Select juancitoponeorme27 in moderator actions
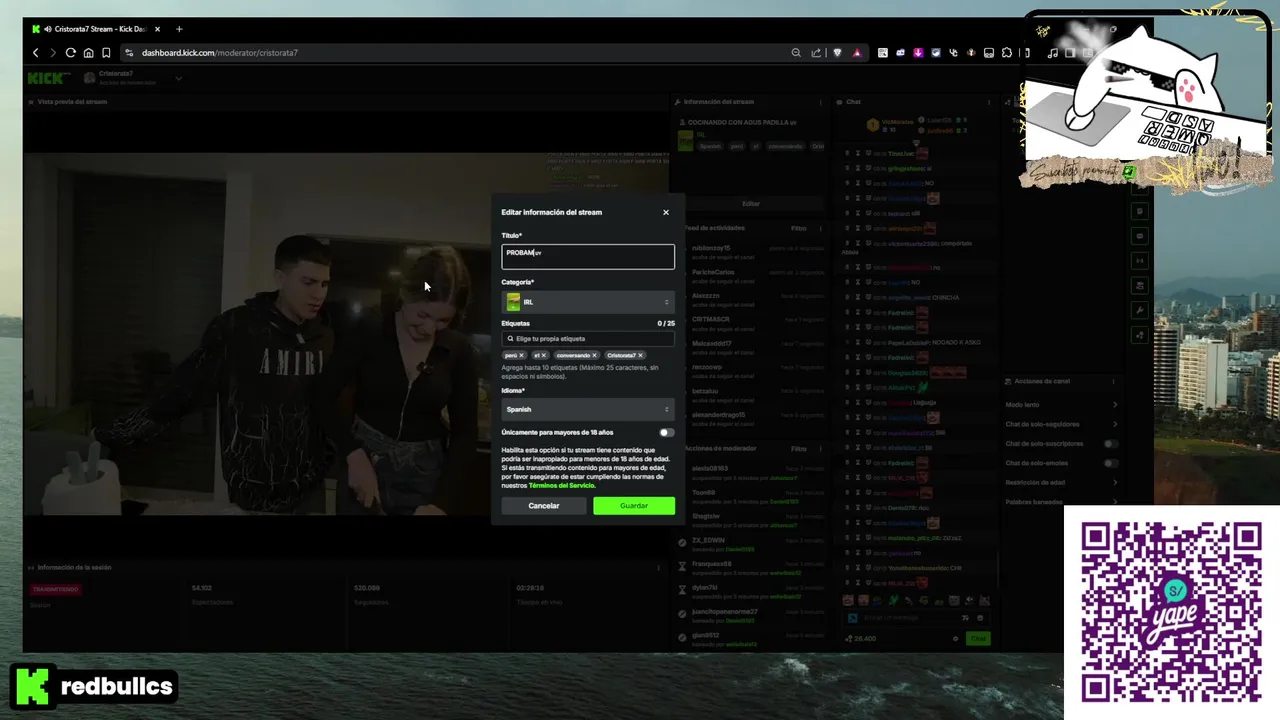 click(725, 611)
